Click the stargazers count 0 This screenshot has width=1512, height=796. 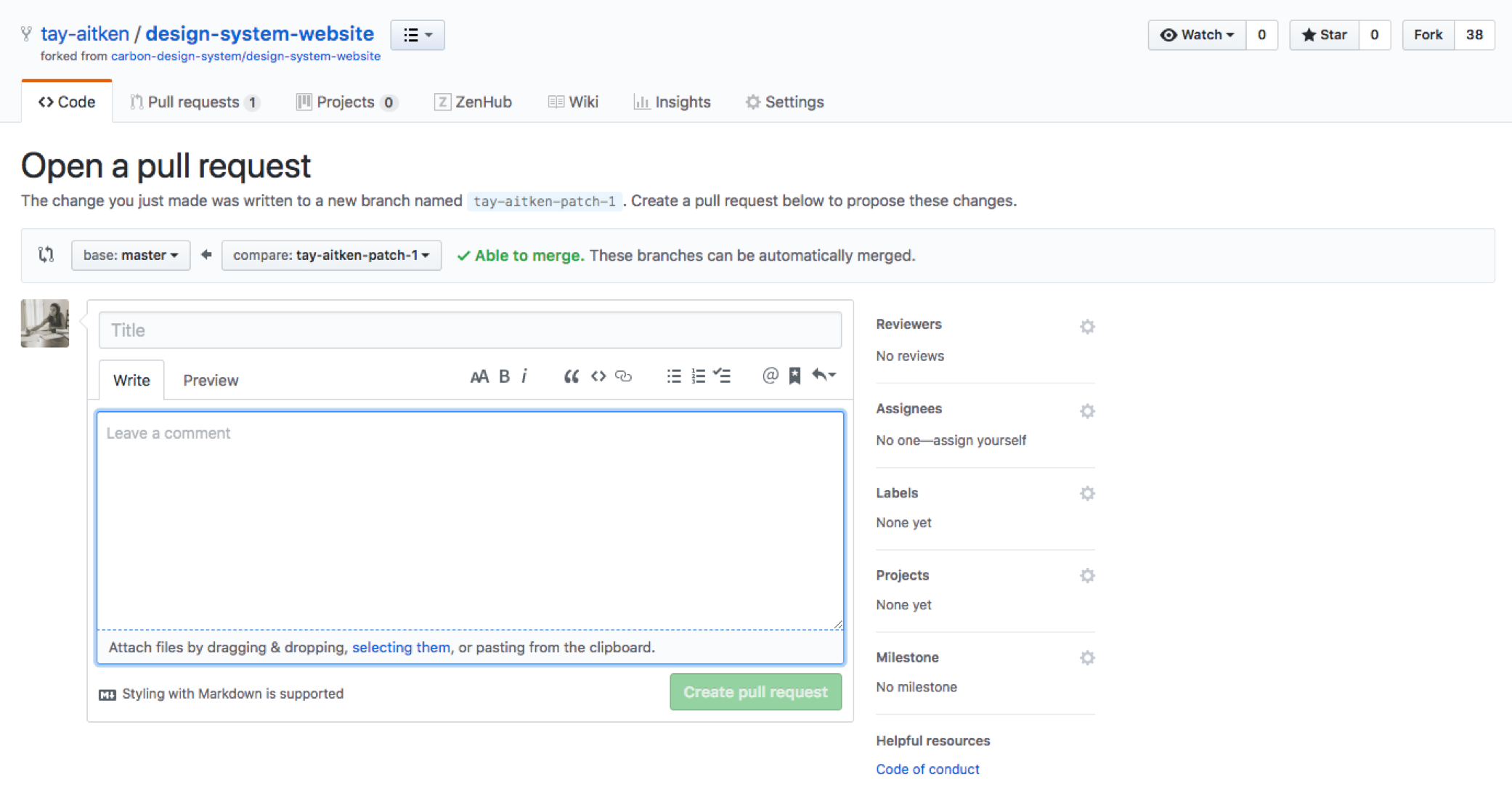(1375, 35)
